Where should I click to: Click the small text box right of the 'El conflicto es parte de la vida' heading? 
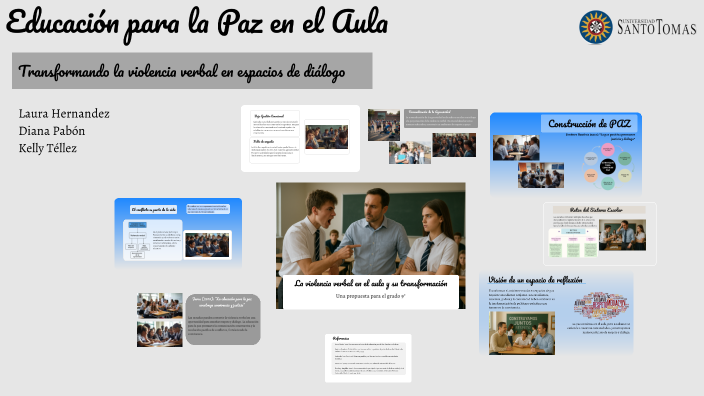tap(208, 209)
